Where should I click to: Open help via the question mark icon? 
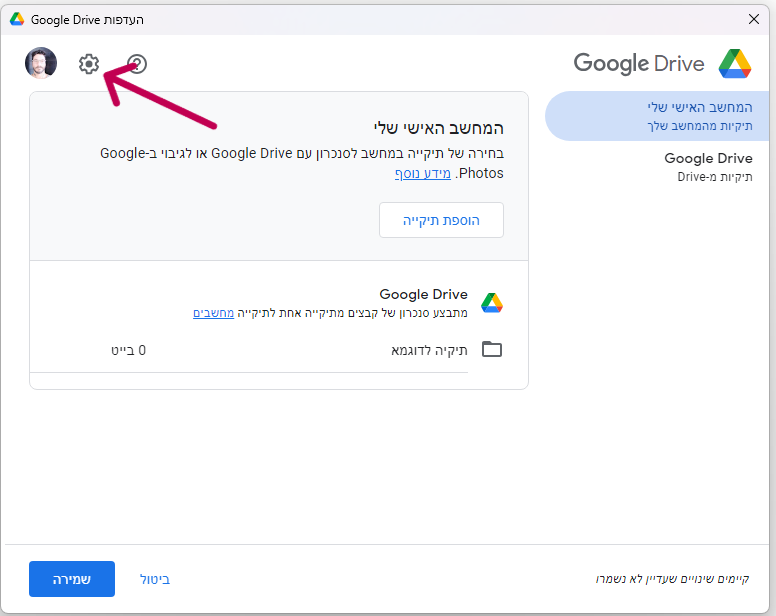click(137, 64)
